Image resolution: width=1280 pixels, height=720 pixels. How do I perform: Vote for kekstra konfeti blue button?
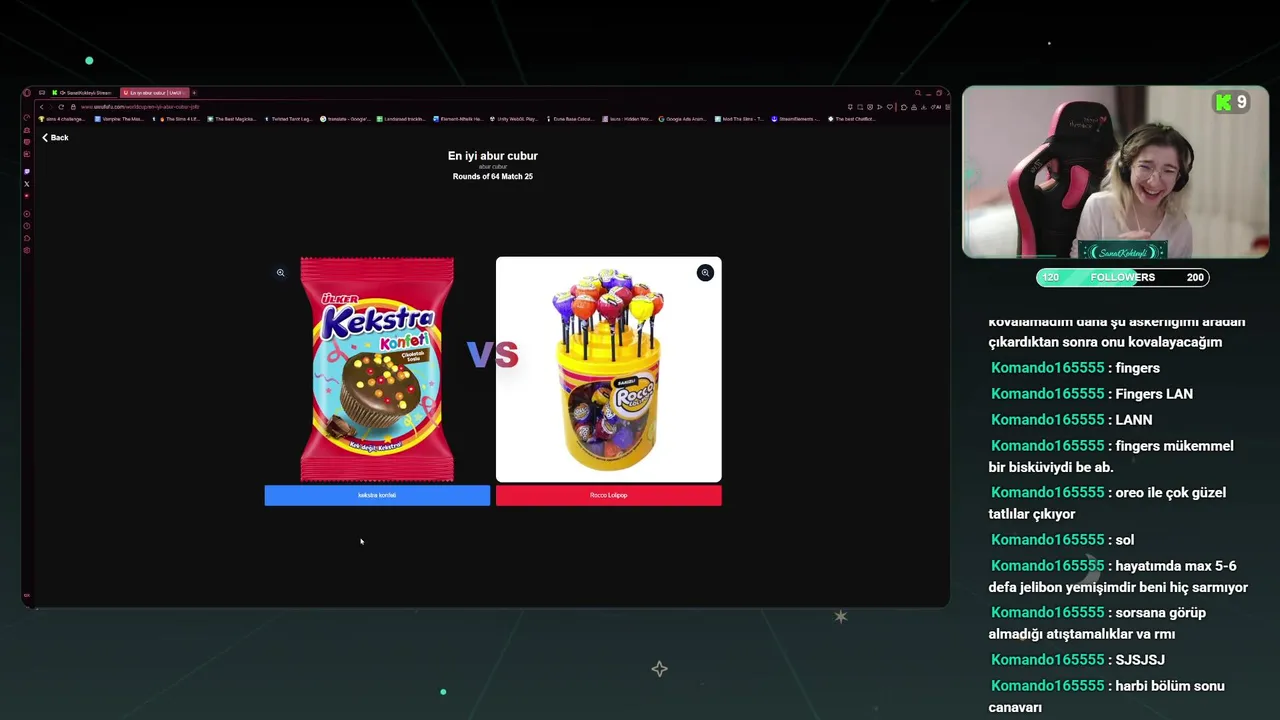377,495
